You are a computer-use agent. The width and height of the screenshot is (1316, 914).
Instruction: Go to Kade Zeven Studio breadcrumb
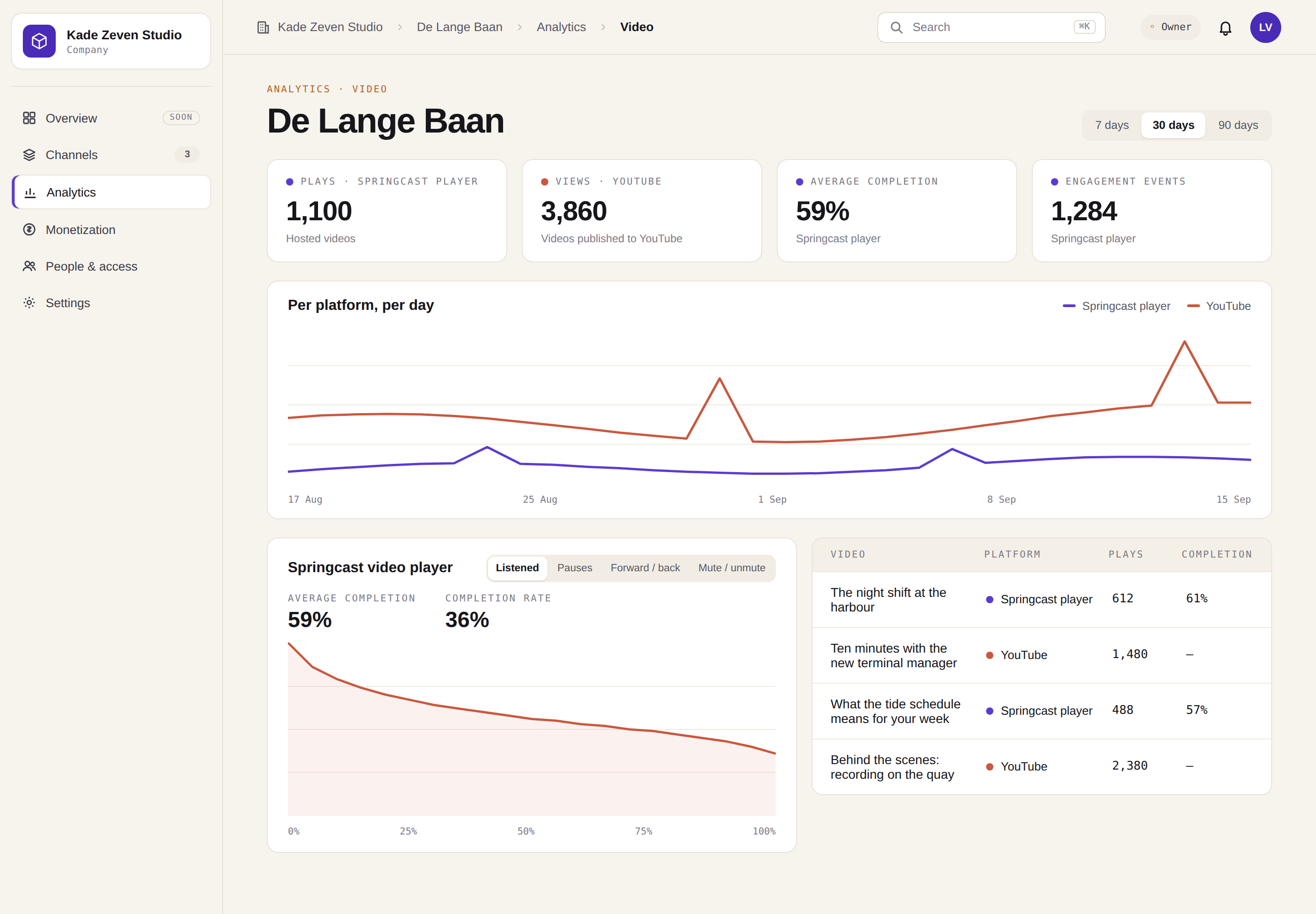tap(330, 27)
